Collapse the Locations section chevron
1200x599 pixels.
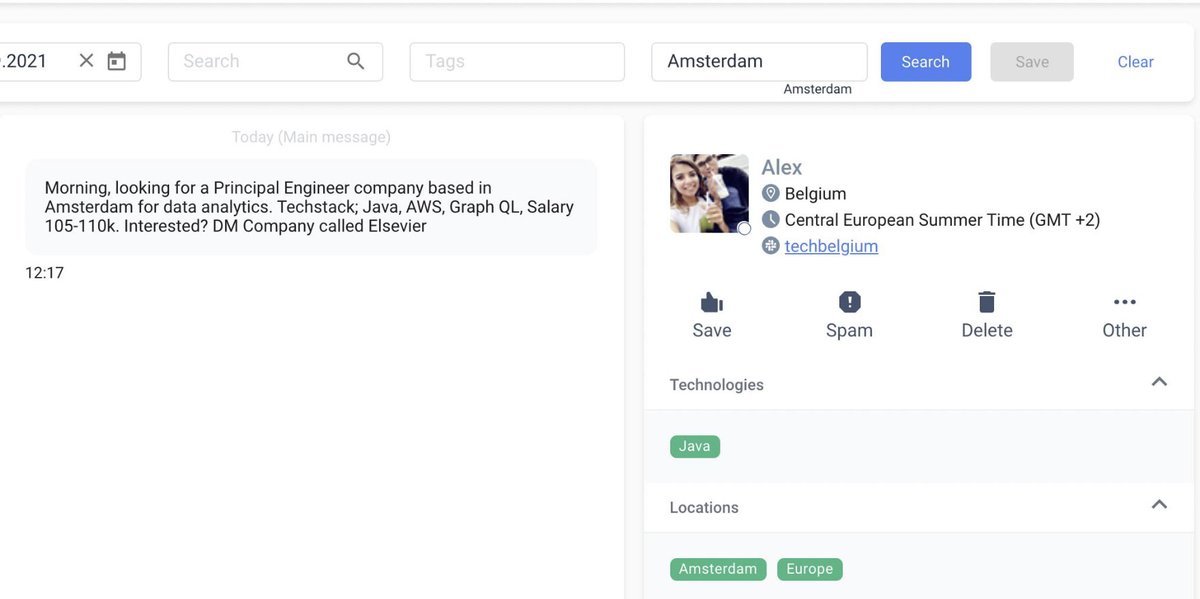1159,505
